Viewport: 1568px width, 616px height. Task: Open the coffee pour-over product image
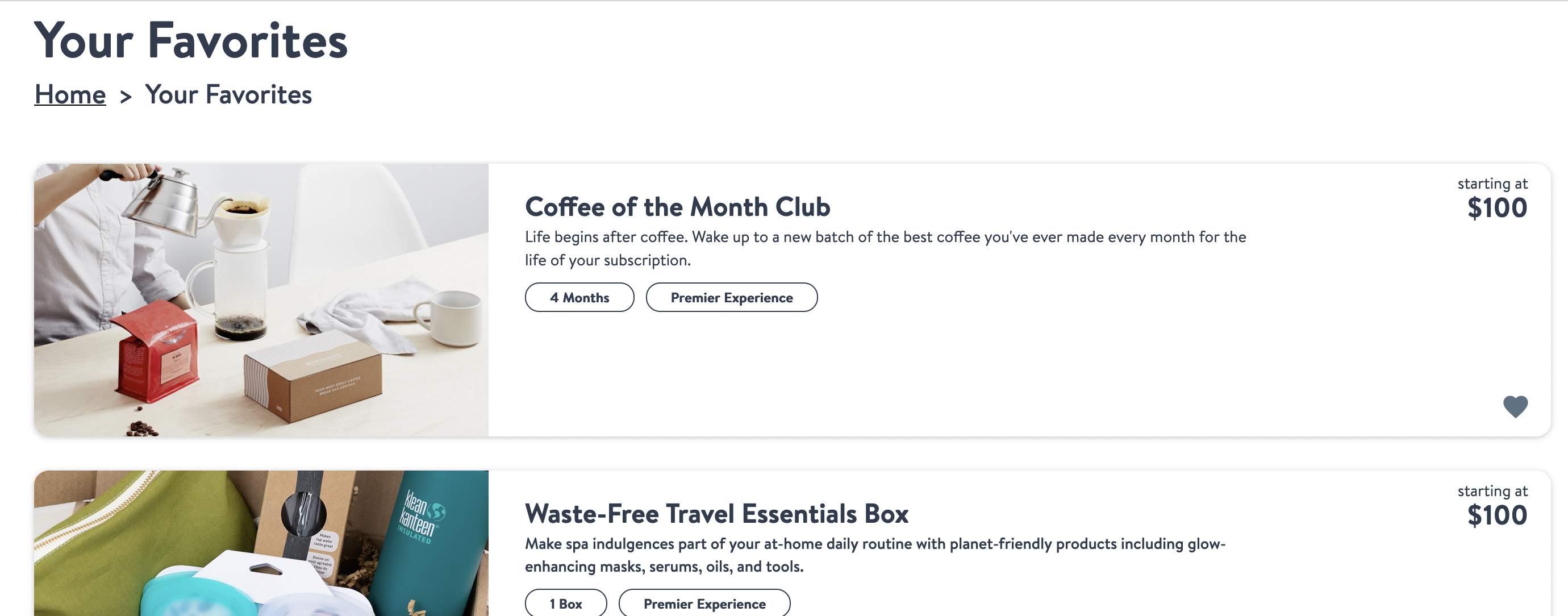[x=261, y=299]
